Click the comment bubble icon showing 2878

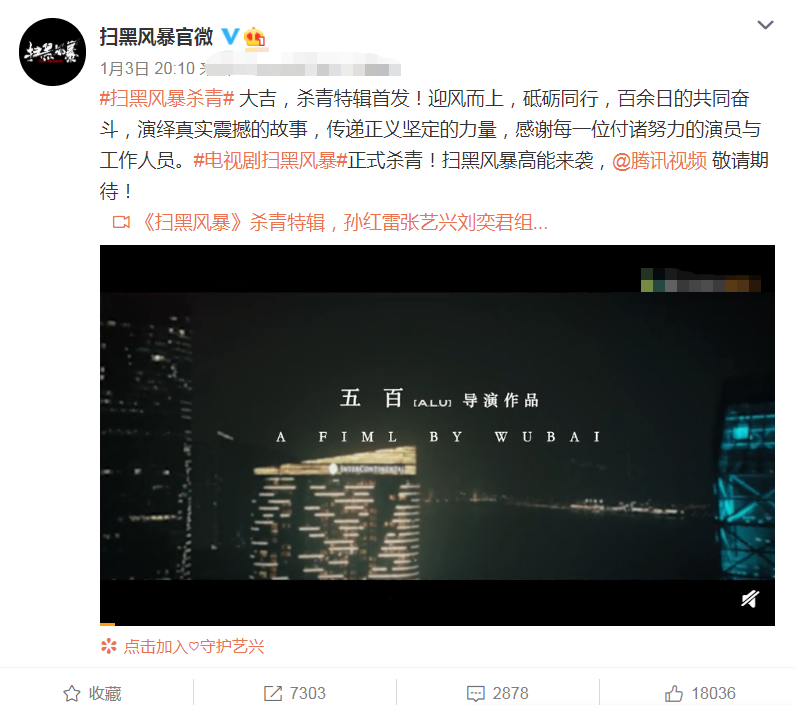pyautogui.click(x=476, y=693)
